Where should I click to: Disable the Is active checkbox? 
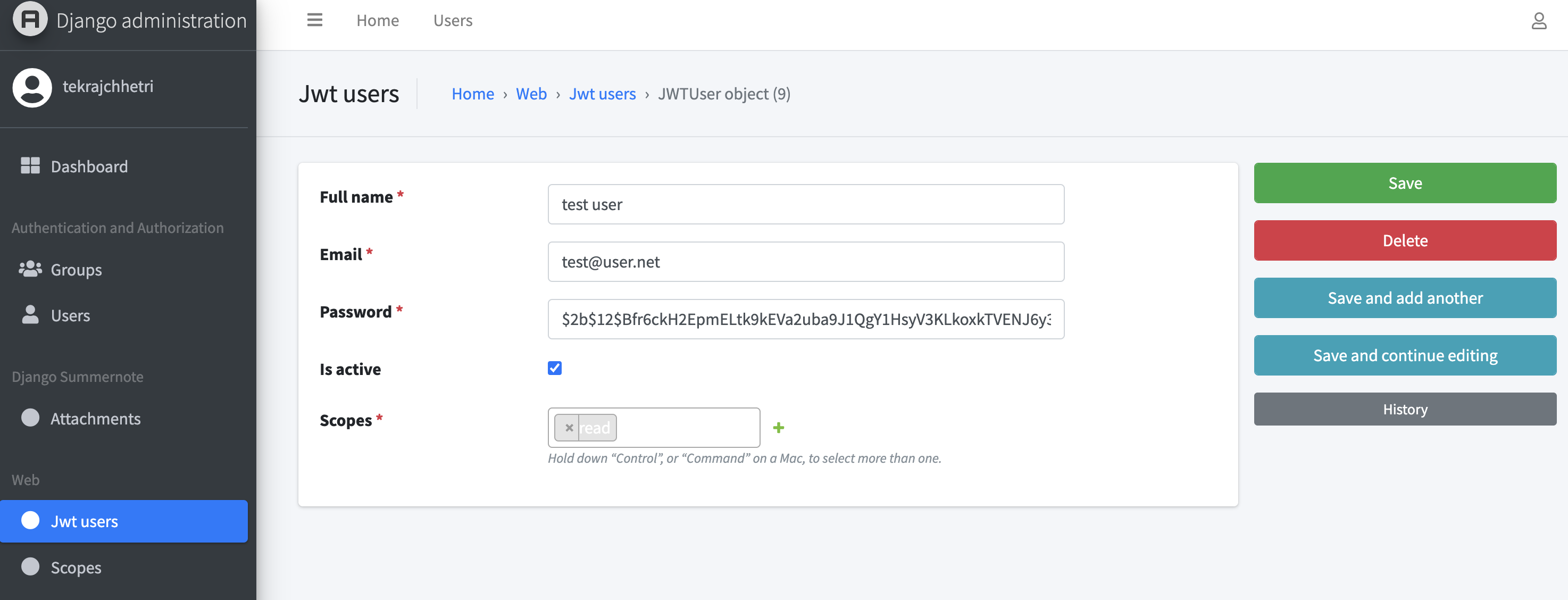(x=555, y=367)
